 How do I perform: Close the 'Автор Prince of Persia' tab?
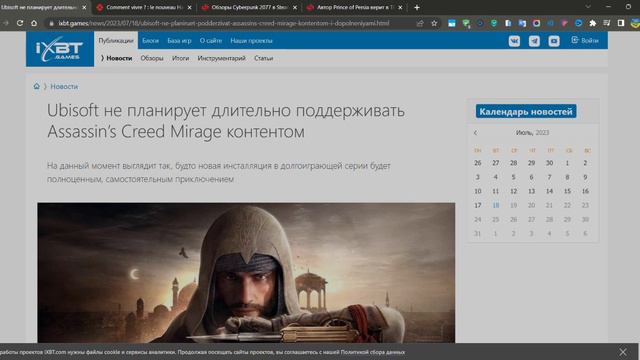tap(400, 7)
